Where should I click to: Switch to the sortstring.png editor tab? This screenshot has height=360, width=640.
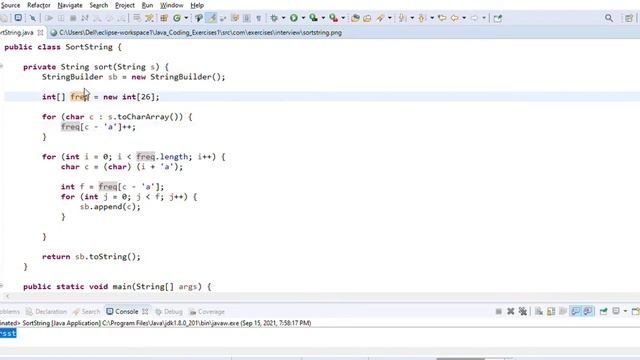click(196, 33)
